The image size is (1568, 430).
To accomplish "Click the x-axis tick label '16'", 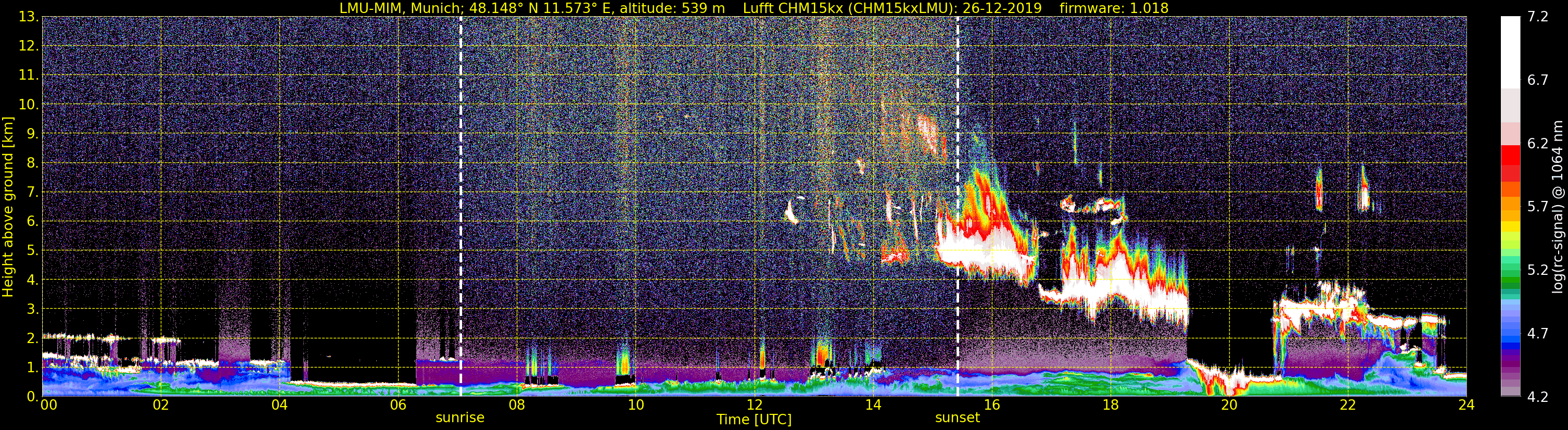I will 991,406.
